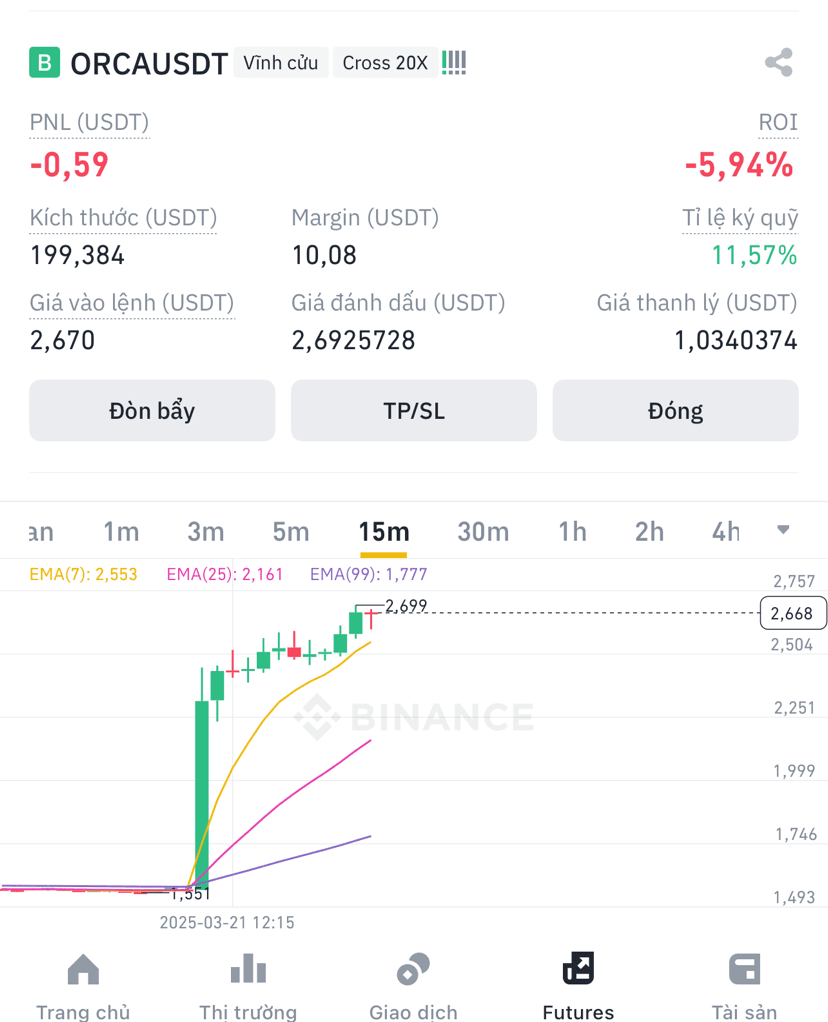Tap the 1,551 low price marker

pos(190,894)
